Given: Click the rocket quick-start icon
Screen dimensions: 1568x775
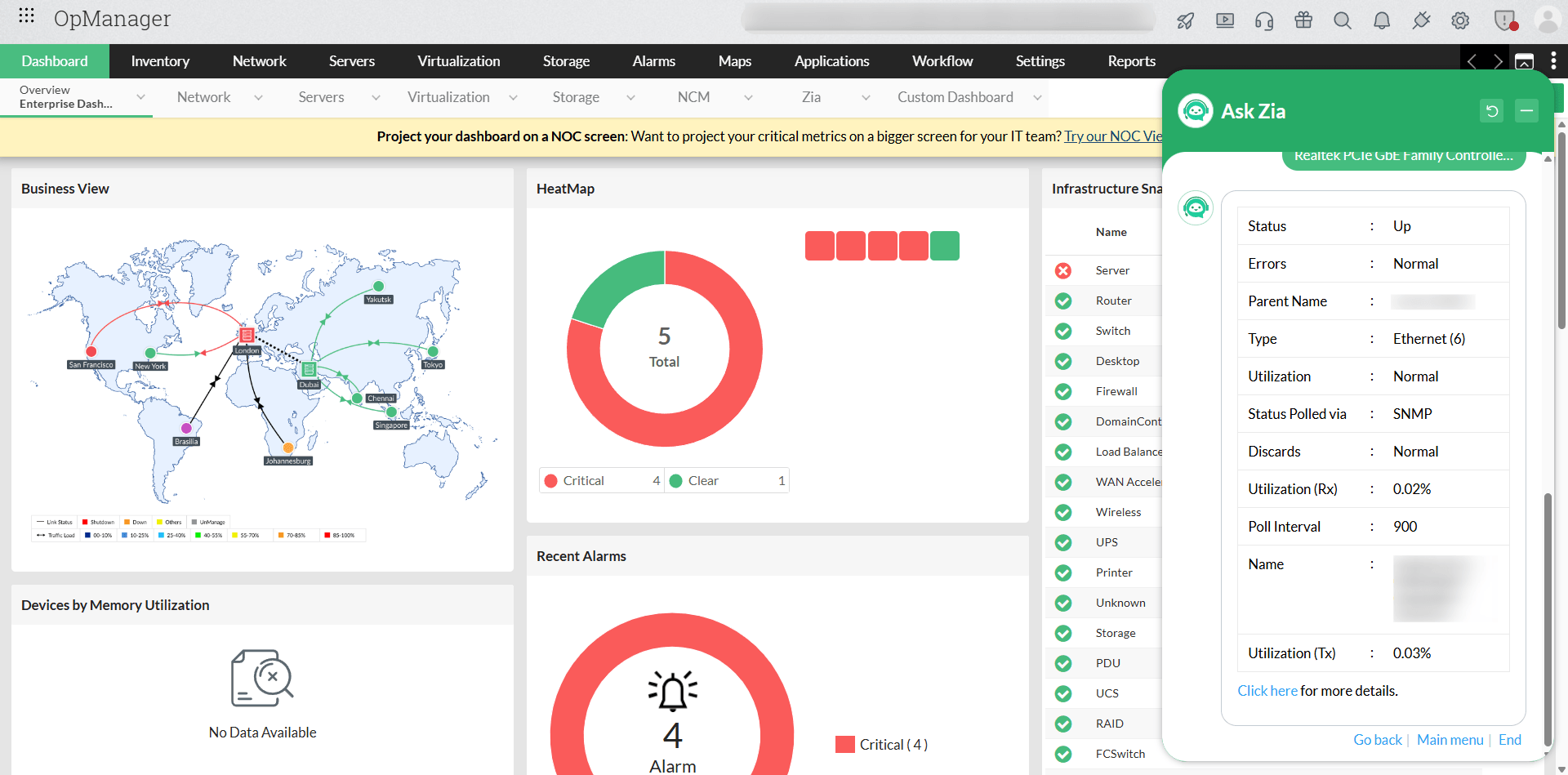Looking at the screenshot, I should click(1186, 20).
